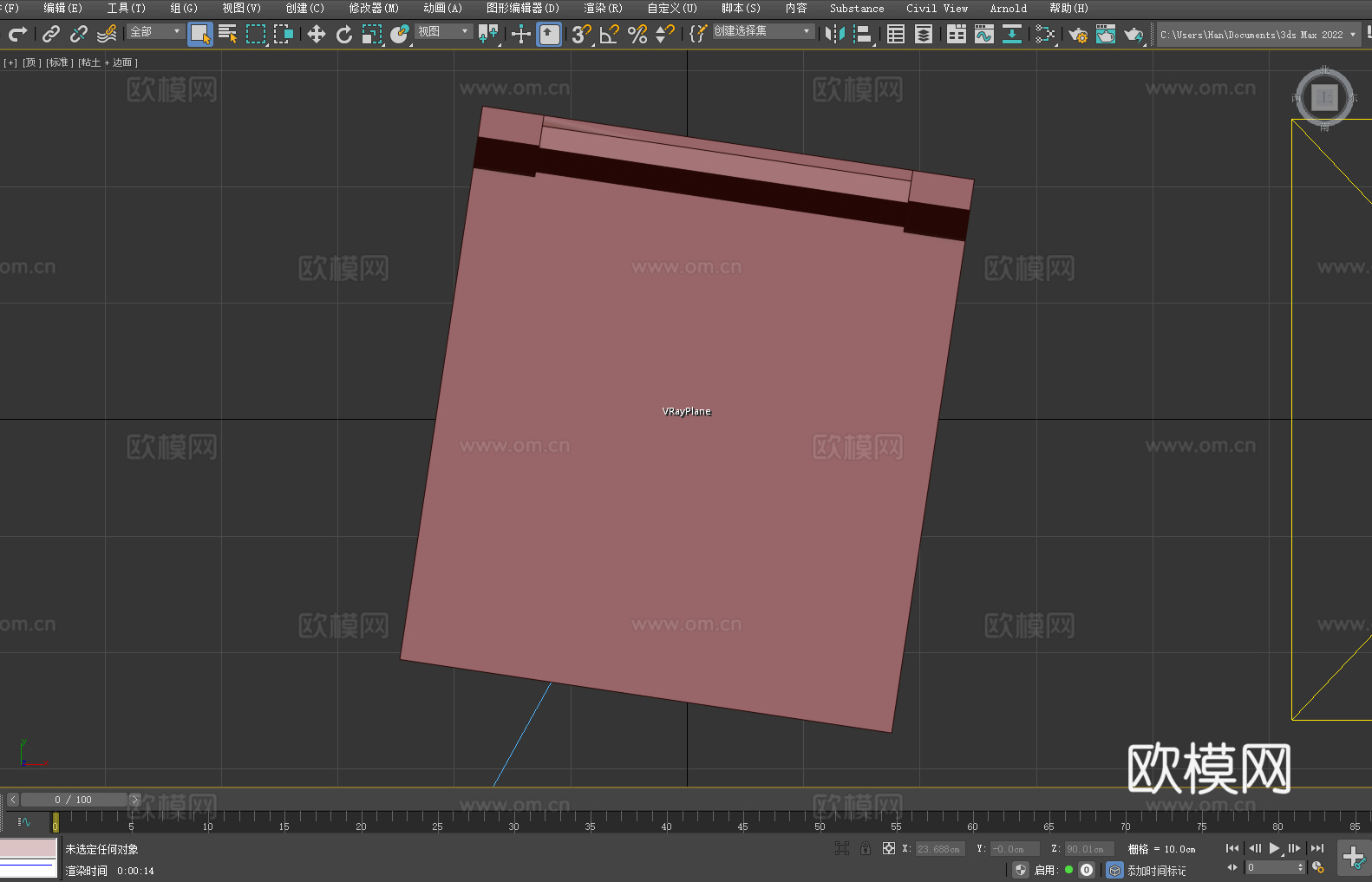Open selection filter dropdown 全部
This screenshot has width=1372, height=882.
155,31
